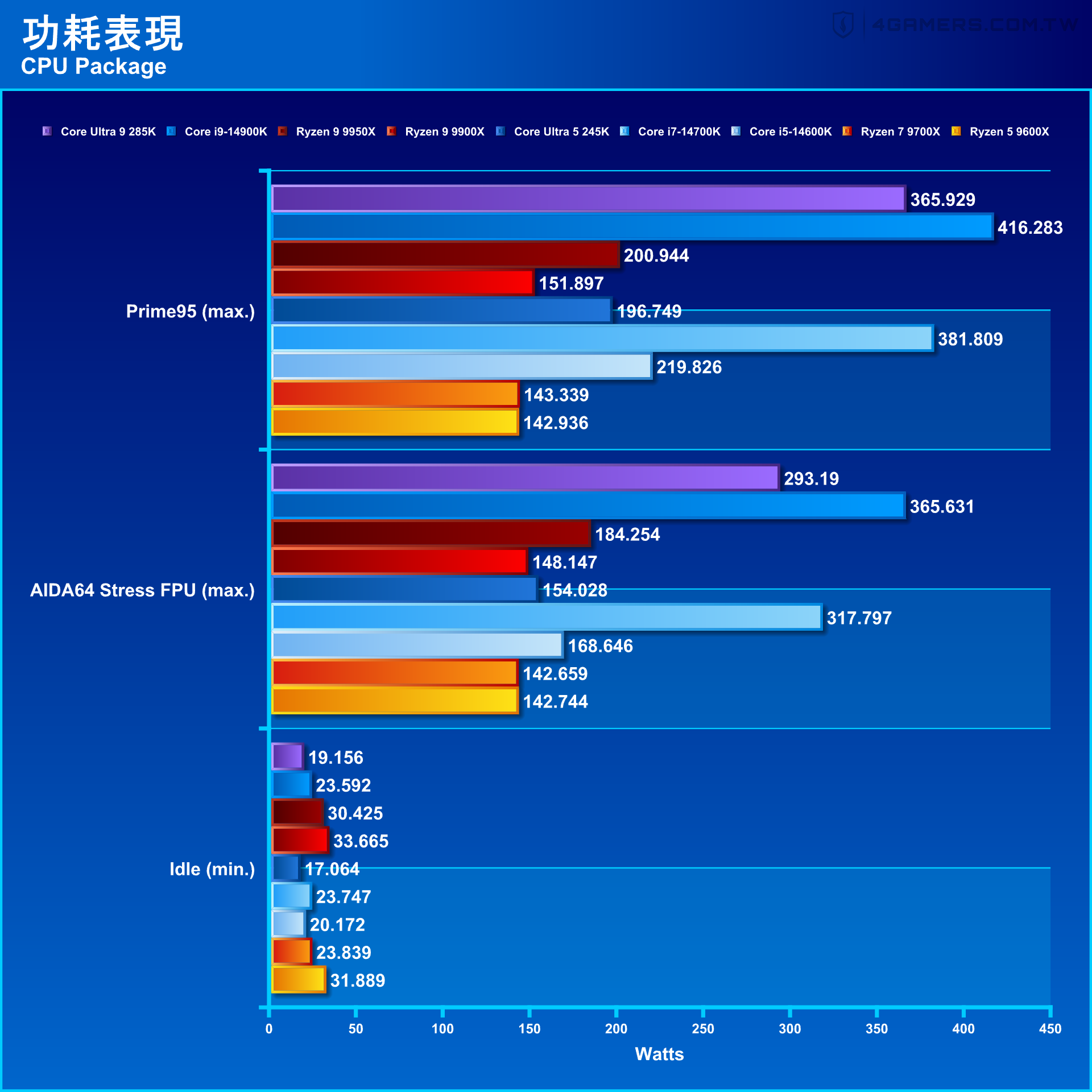Click the blue Prime95 bar valued 416.283
The width and height of the screenshot is (1092, 1092).
coord(632,226)
